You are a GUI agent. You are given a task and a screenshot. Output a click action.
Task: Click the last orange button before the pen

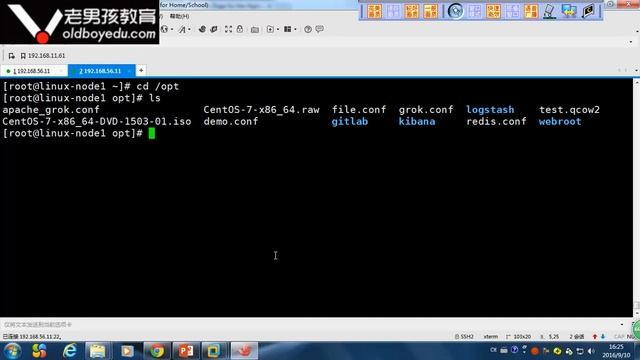(531, 11)
